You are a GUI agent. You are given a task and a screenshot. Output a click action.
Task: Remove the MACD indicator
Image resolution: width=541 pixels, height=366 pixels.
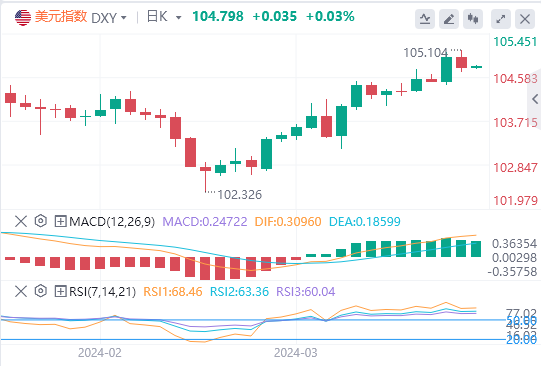click(x=21, y=221)
